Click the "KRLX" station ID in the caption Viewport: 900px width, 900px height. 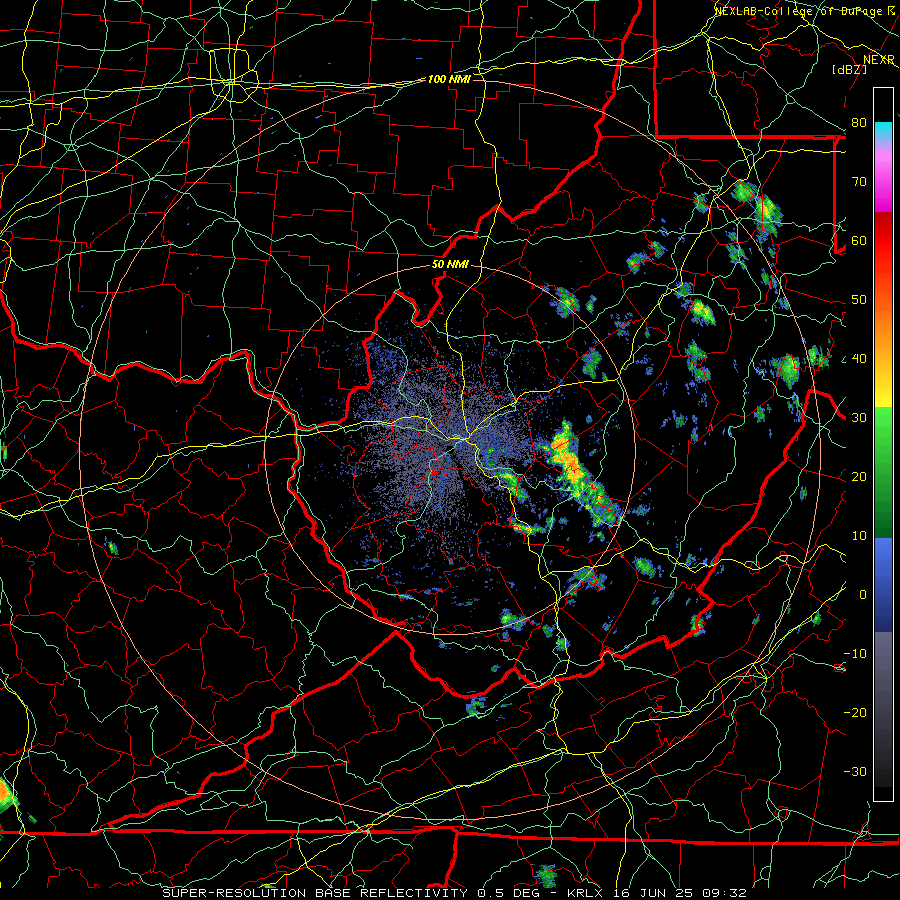coord(584,893)
